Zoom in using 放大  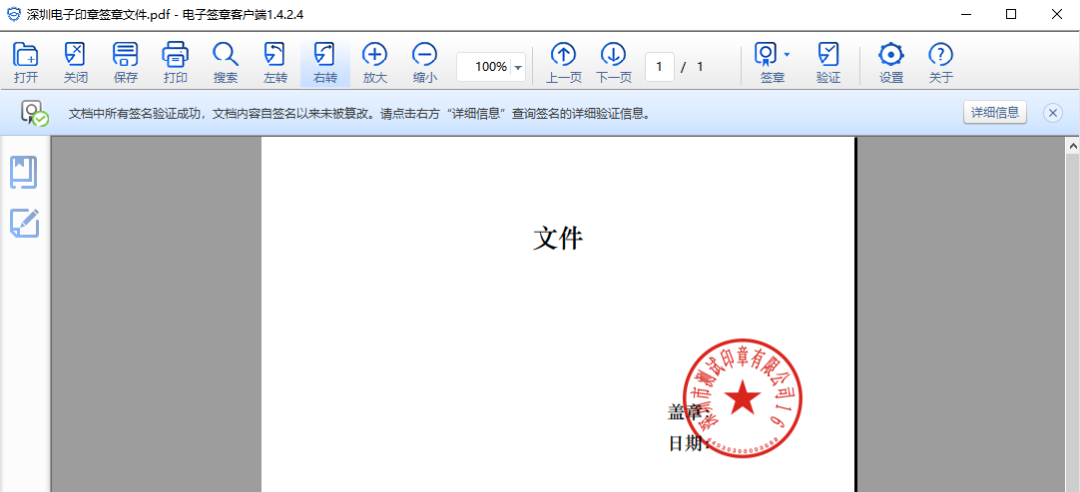pyautogui.click(x=375, y=63)
